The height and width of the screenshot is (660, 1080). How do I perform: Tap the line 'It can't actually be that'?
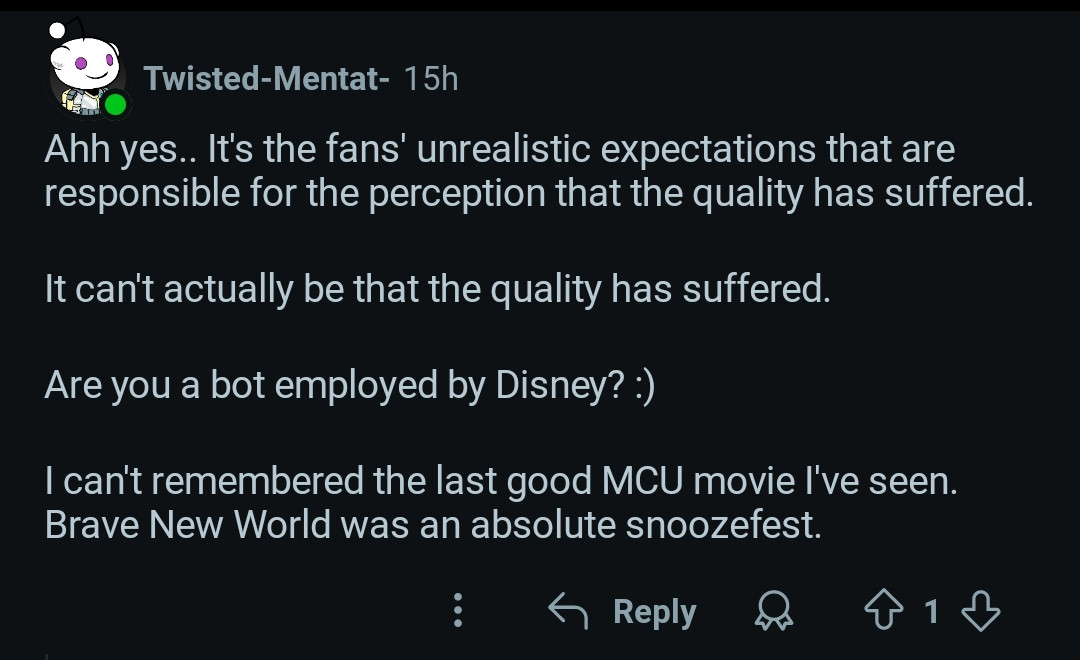(x=437, y=289)
